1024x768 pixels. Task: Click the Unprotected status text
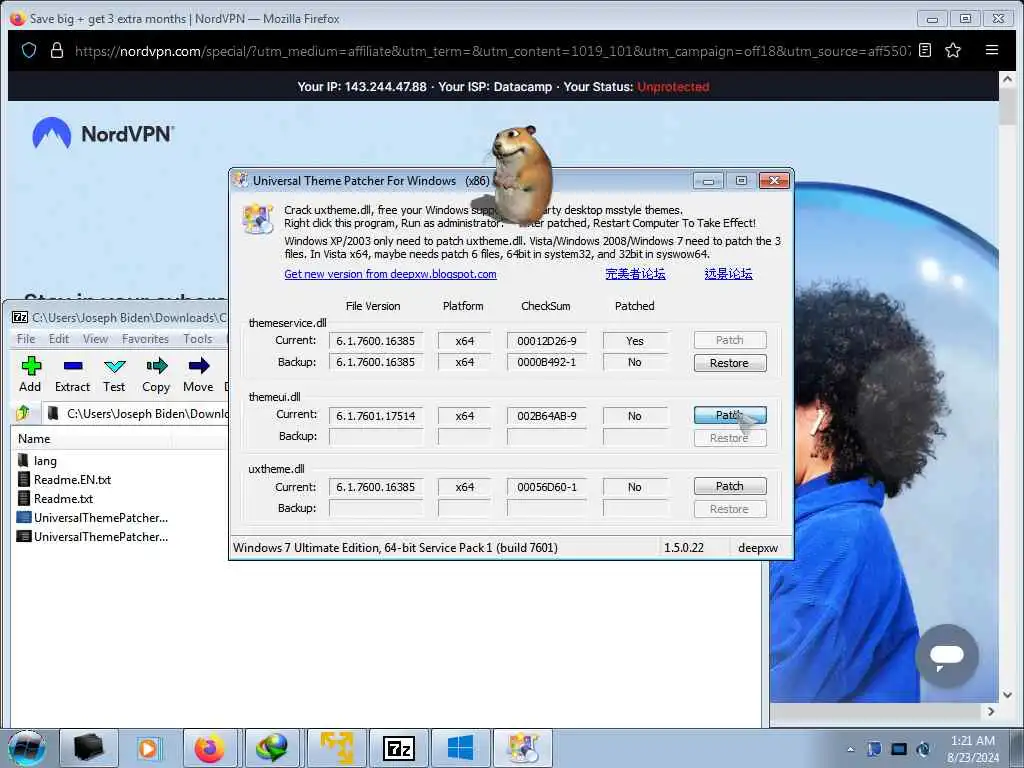(x=673, y=87)
